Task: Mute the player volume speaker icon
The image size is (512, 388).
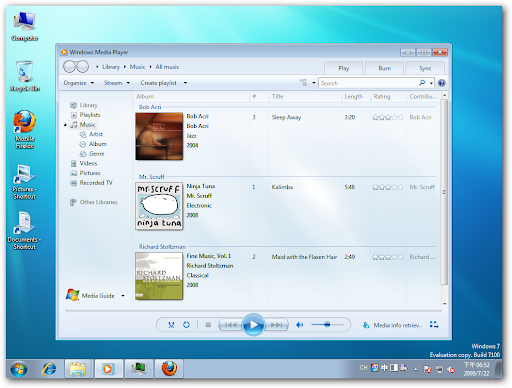Action: click(300, 325)
